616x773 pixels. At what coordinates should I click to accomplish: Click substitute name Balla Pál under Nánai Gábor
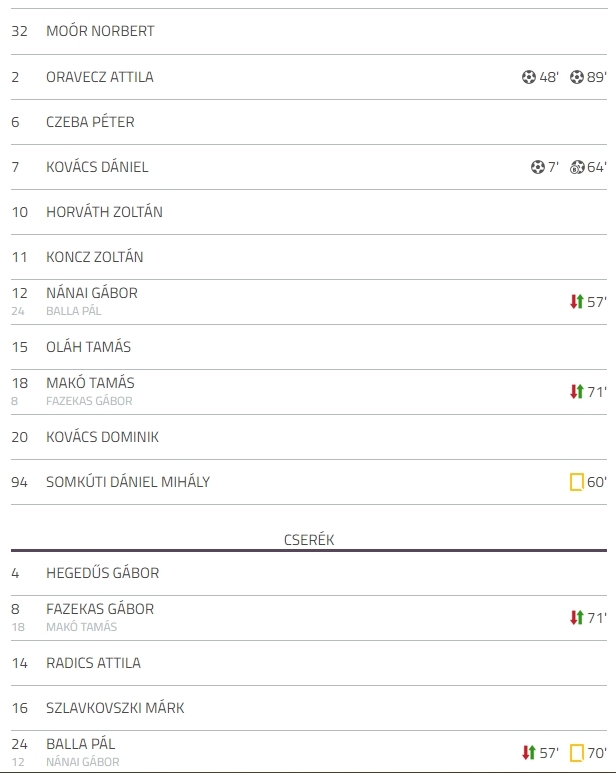[73, 311]
